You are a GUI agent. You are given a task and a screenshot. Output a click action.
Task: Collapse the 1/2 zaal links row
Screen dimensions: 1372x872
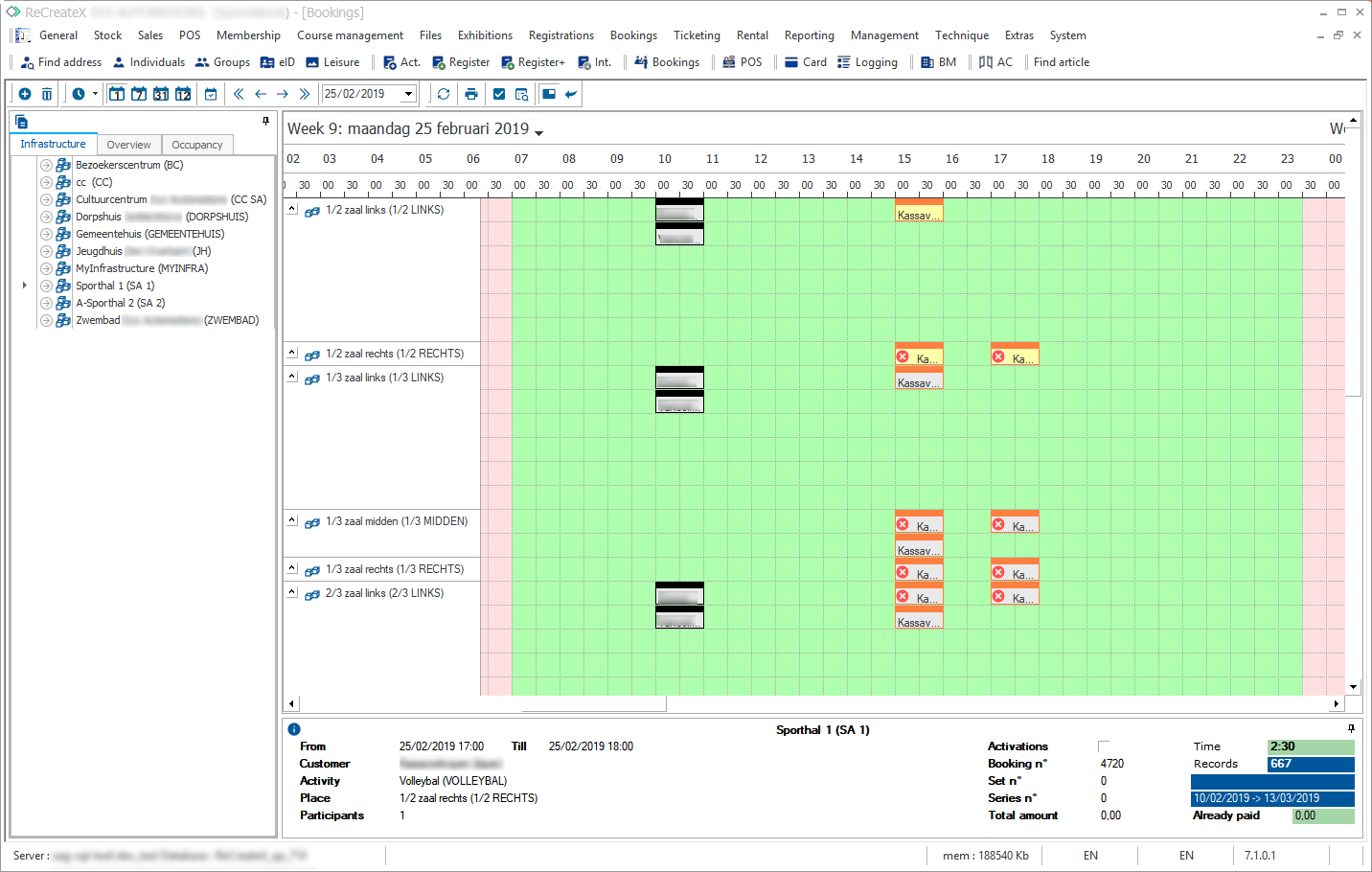point(292,209)
